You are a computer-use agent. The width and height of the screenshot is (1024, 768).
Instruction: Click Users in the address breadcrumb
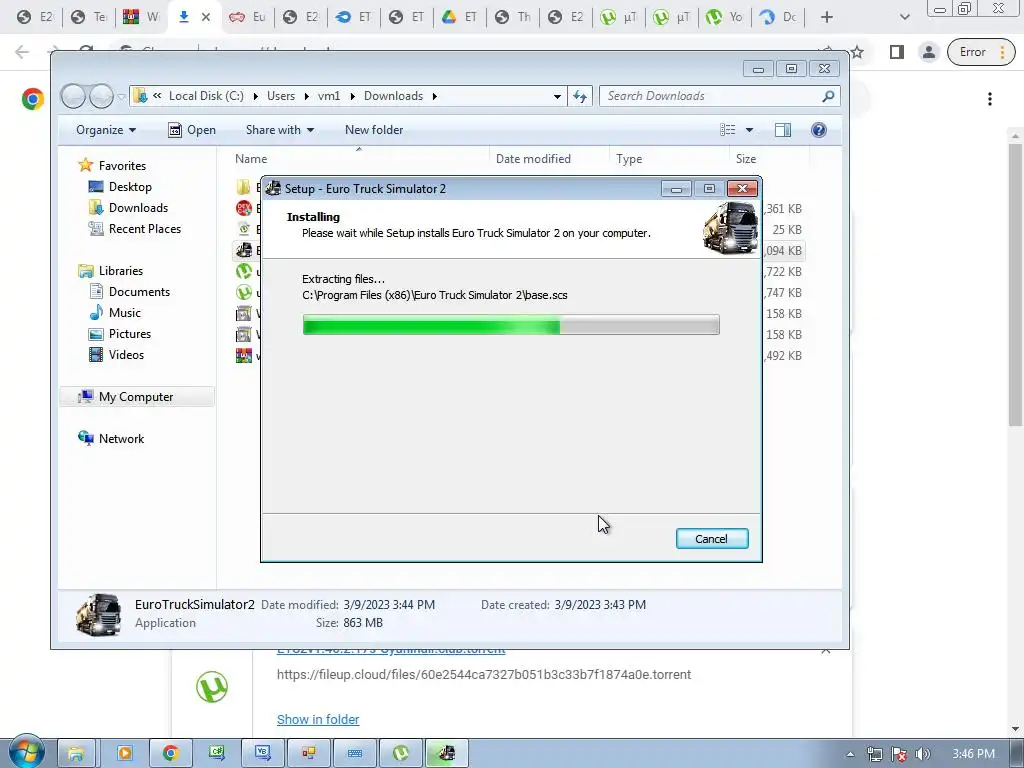tap(281, 96)
